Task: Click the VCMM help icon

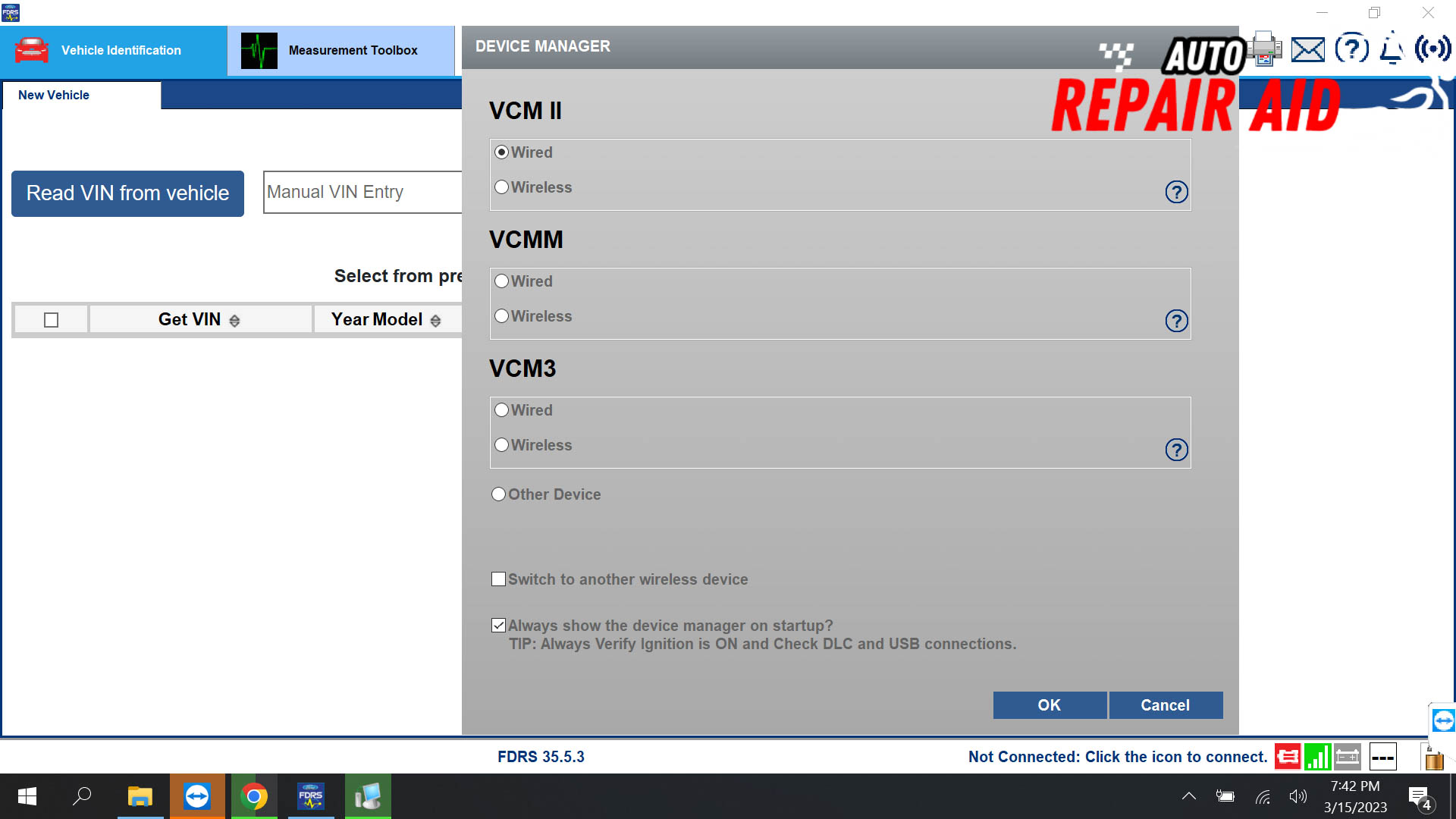Action: point(1176,320)
